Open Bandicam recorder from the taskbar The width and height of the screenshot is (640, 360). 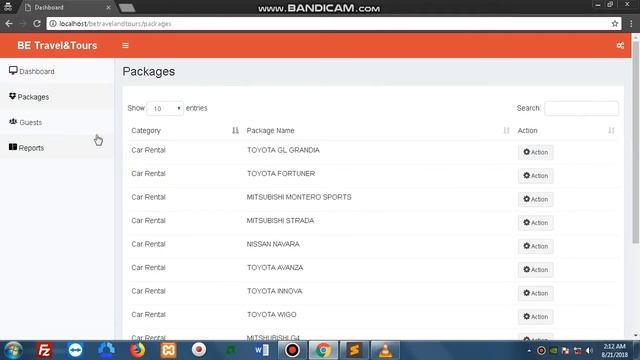(x=292, y=350)
